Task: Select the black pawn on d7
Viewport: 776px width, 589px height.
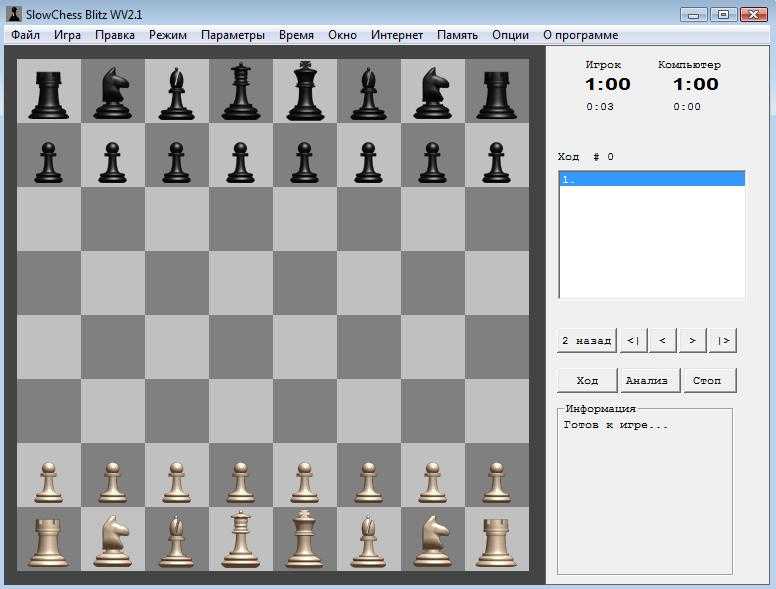Action: (x=241, y=162)
